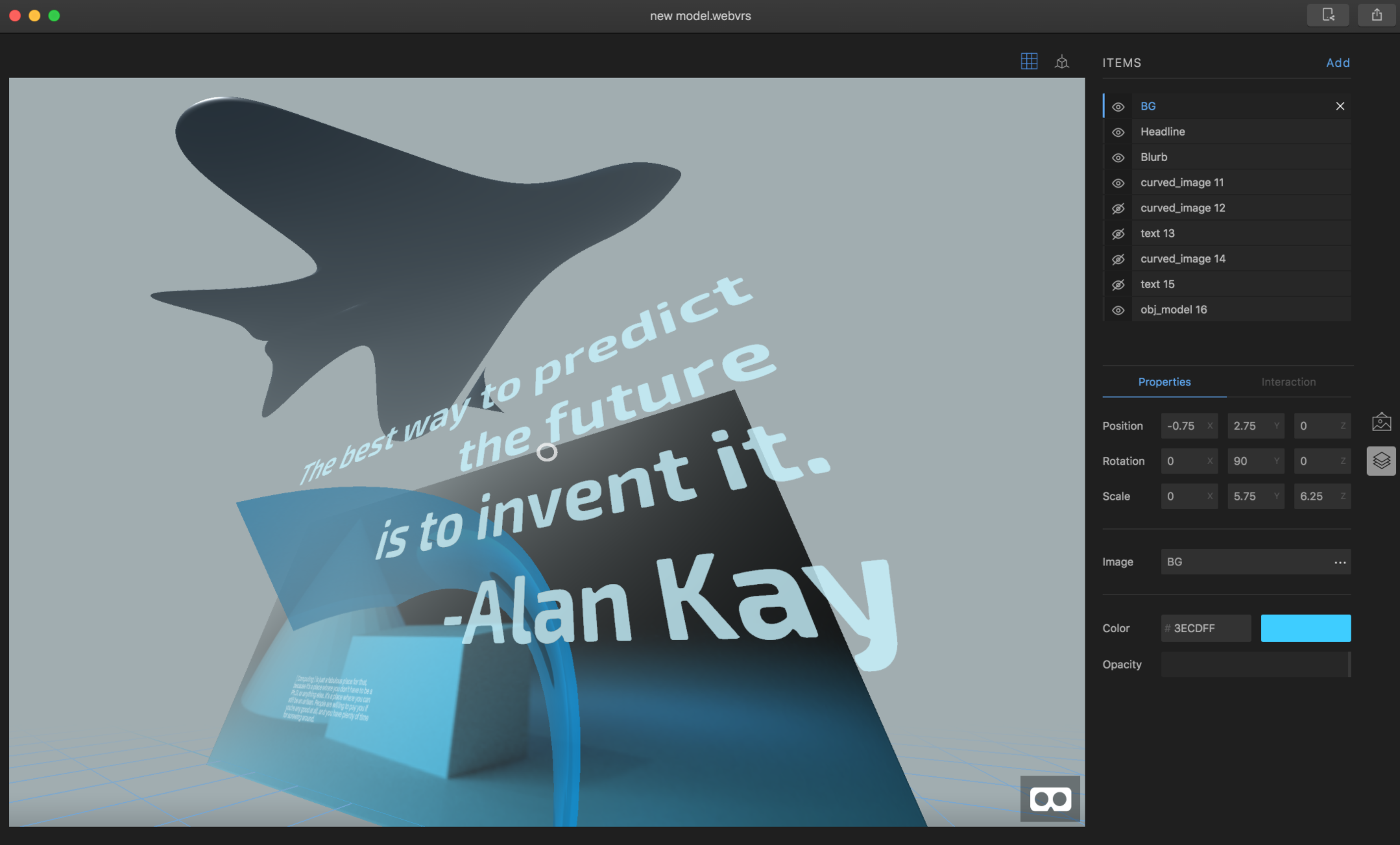
Task: Open the image assets panel icon
Action: [x=1381, y=422]
